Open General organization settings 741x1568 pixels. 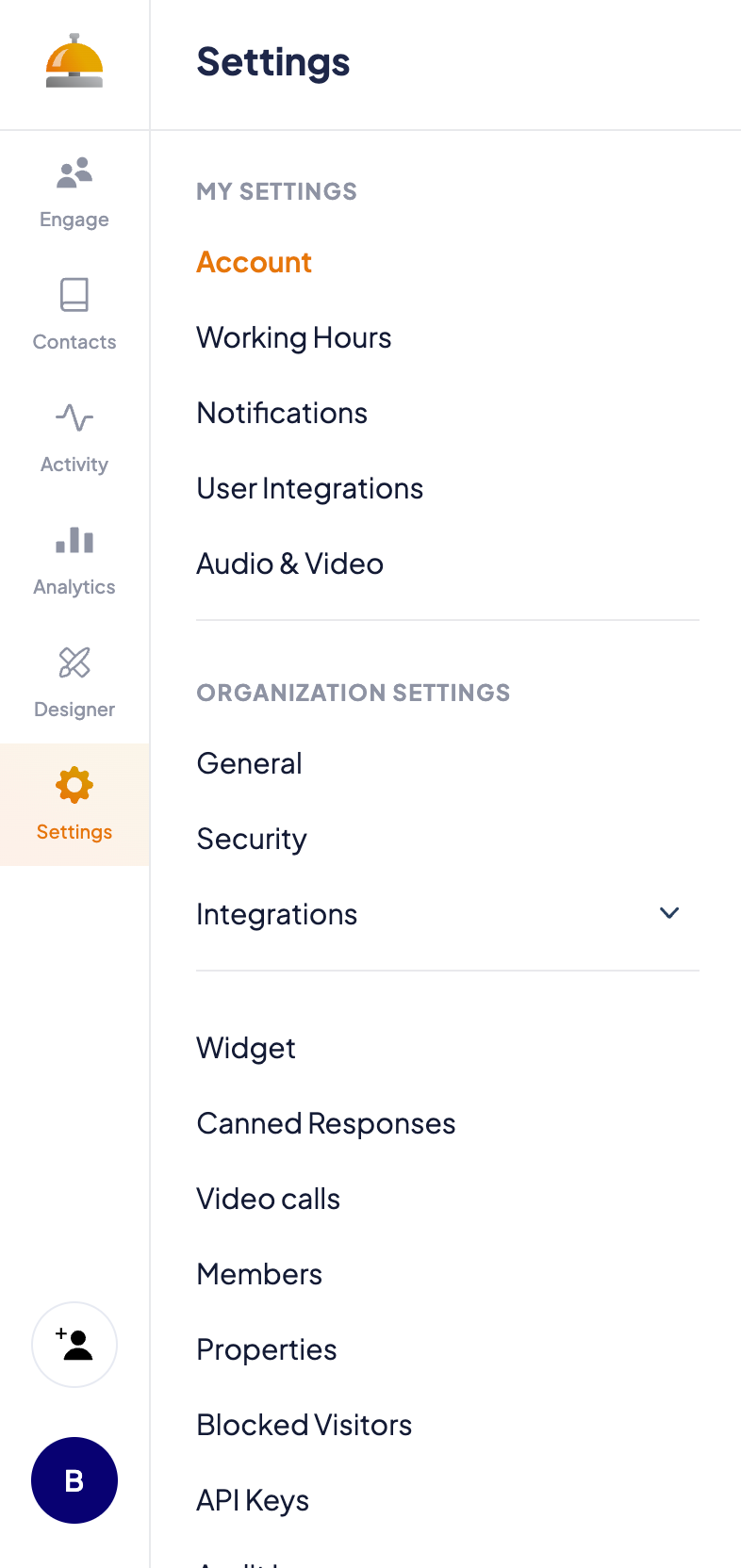coord(249,762)
